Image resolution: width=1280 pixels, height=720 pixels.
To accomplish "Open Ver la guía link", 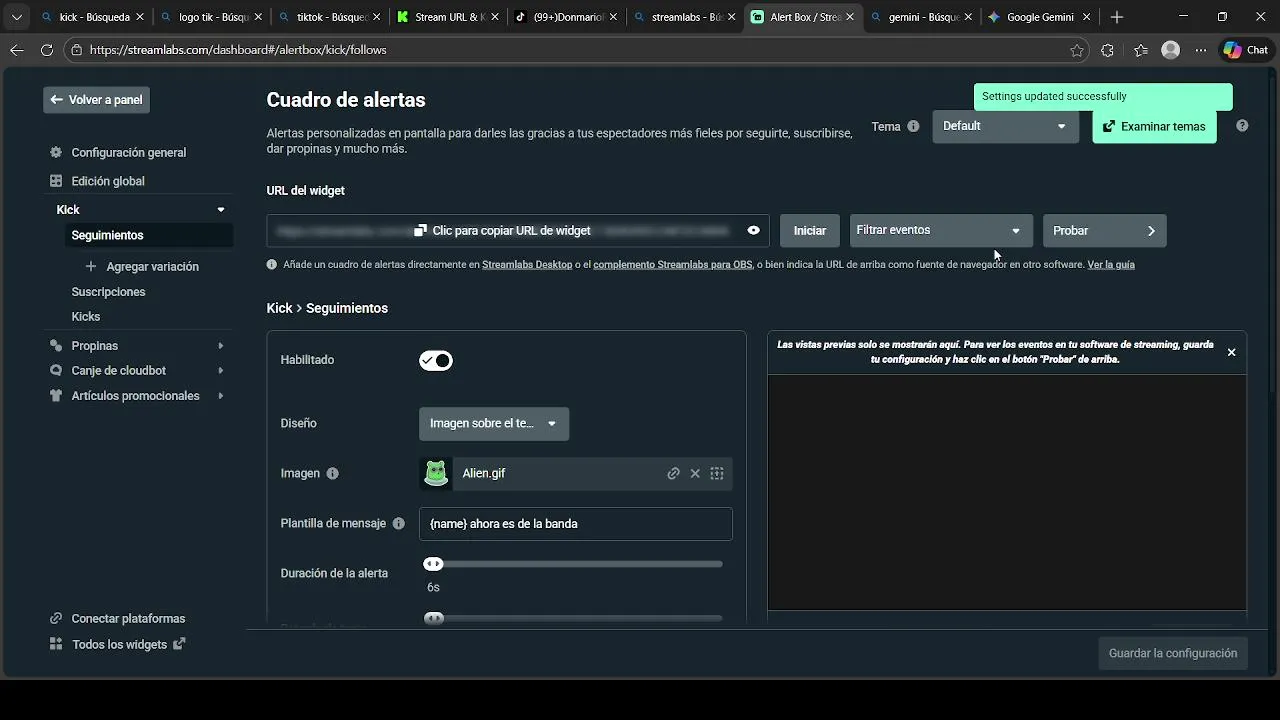I will point(1111,265).
